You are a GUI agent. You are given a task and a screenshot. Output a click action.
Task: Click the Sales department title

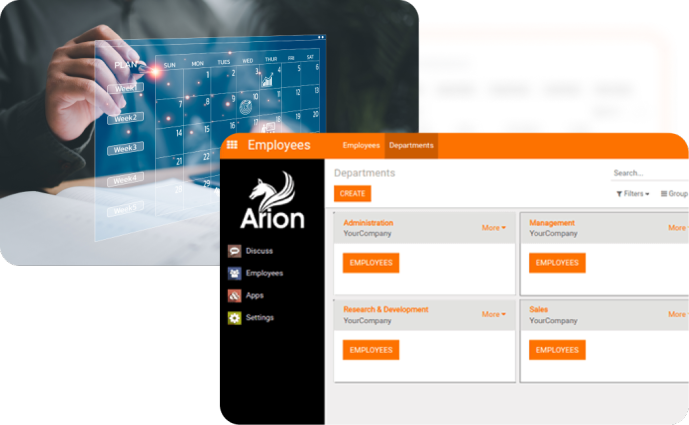[539, 309]
